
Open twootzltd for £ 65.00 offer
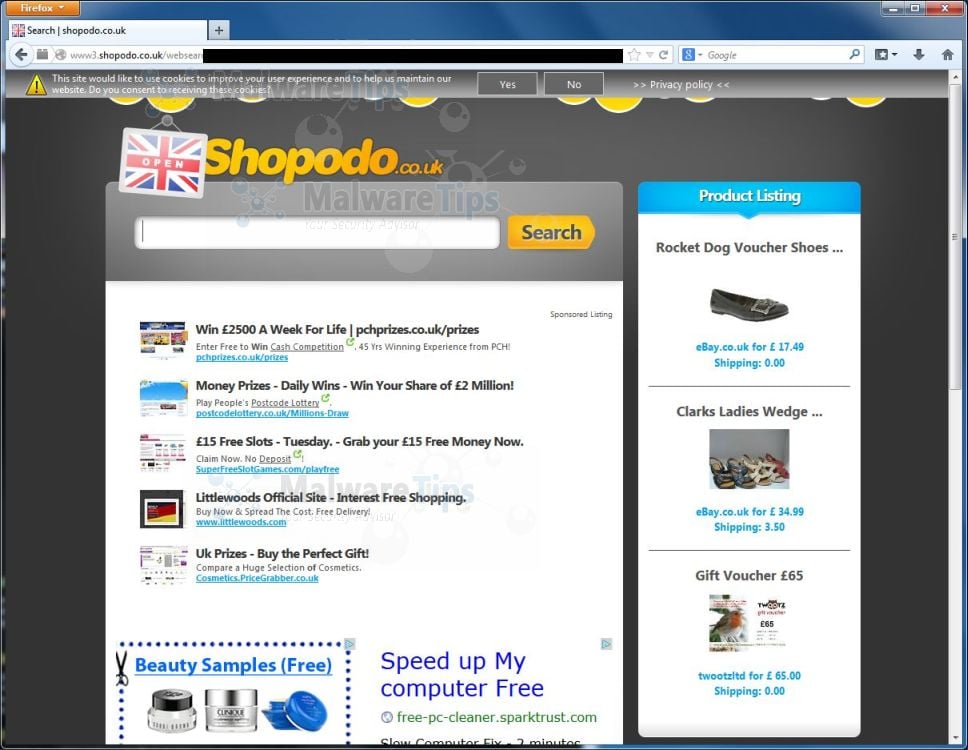(749, 676)
